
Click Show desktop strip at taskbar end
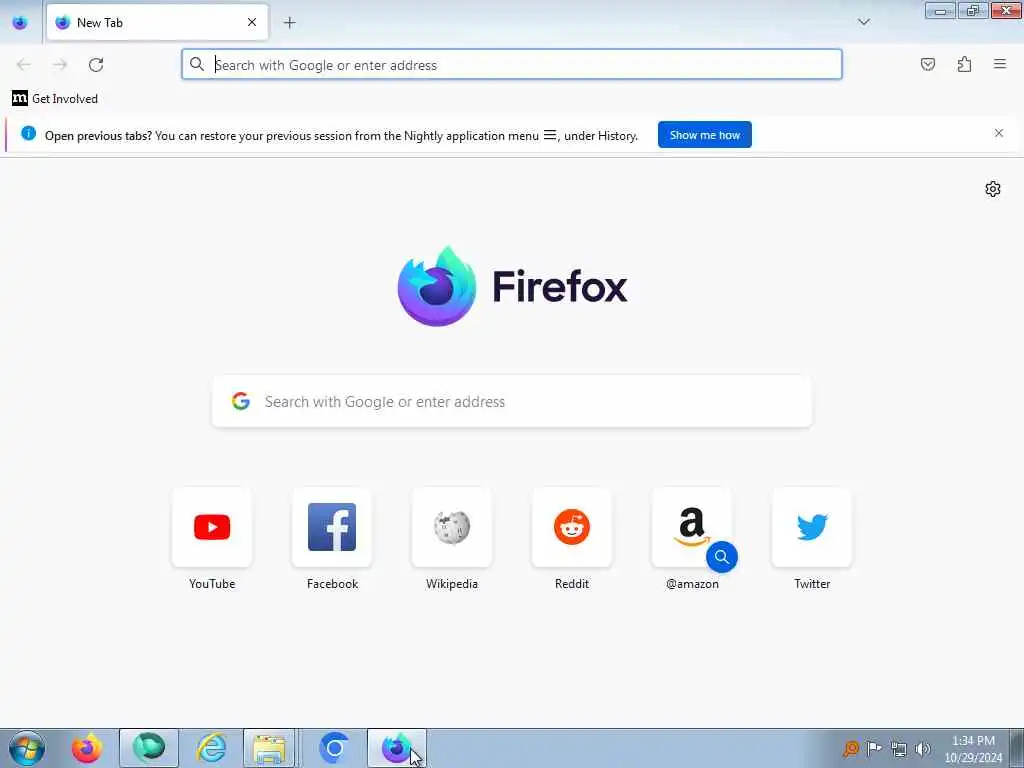click(1017, 748)
